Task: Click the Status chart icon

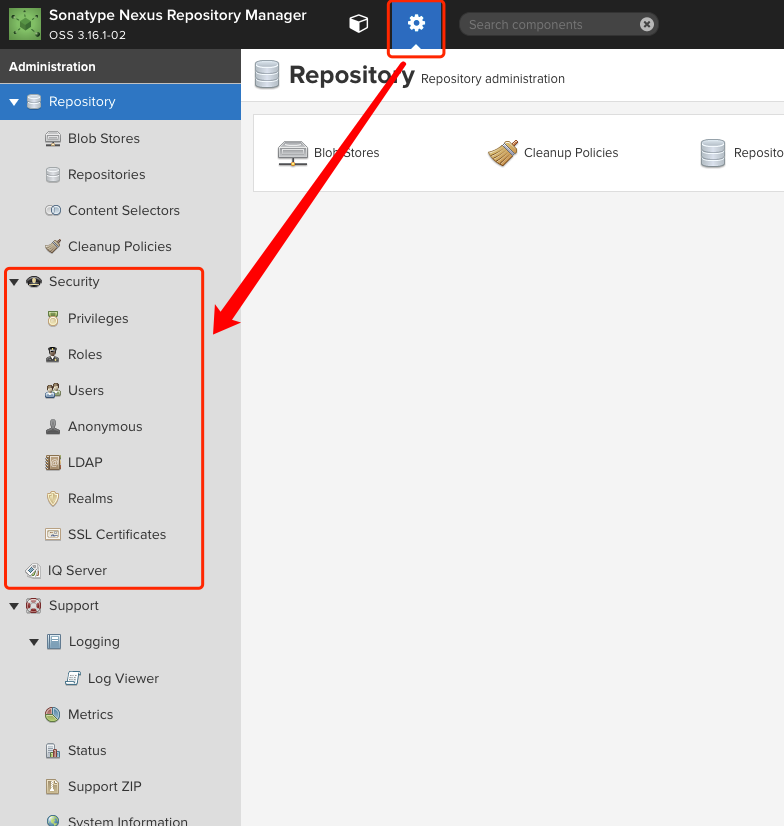Action: click(53, 750)
